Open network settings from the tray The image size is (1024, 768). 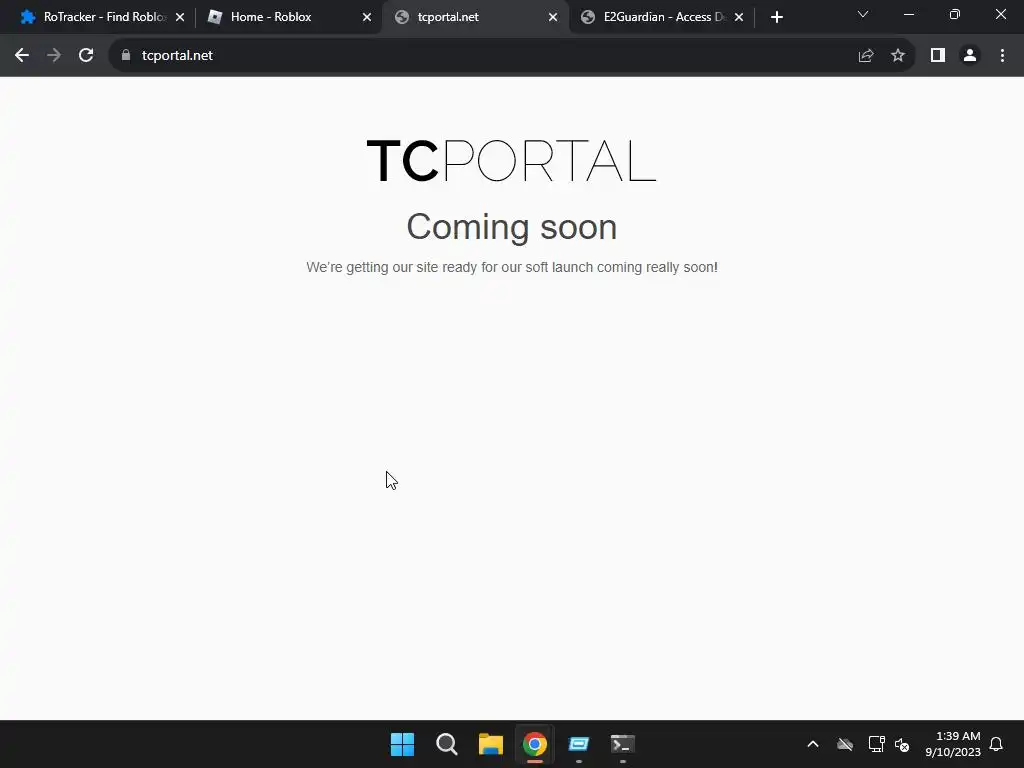point(876,744)
